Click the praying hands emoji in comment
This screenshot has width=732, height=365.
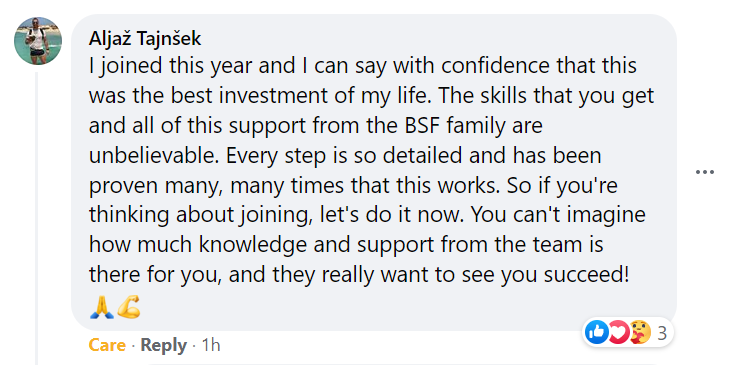102,308
